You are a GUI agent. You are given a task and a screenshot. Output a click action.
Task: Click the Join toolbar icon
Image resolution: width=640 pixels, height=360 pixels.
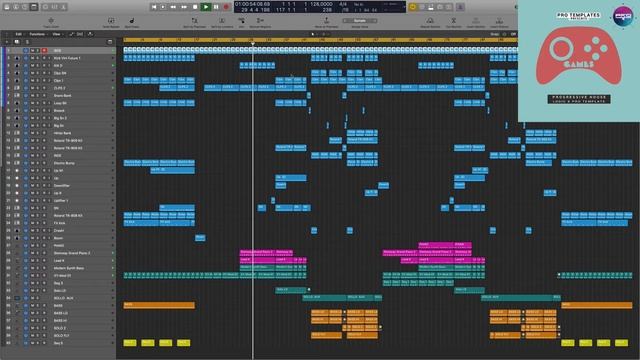pos(242,22)
